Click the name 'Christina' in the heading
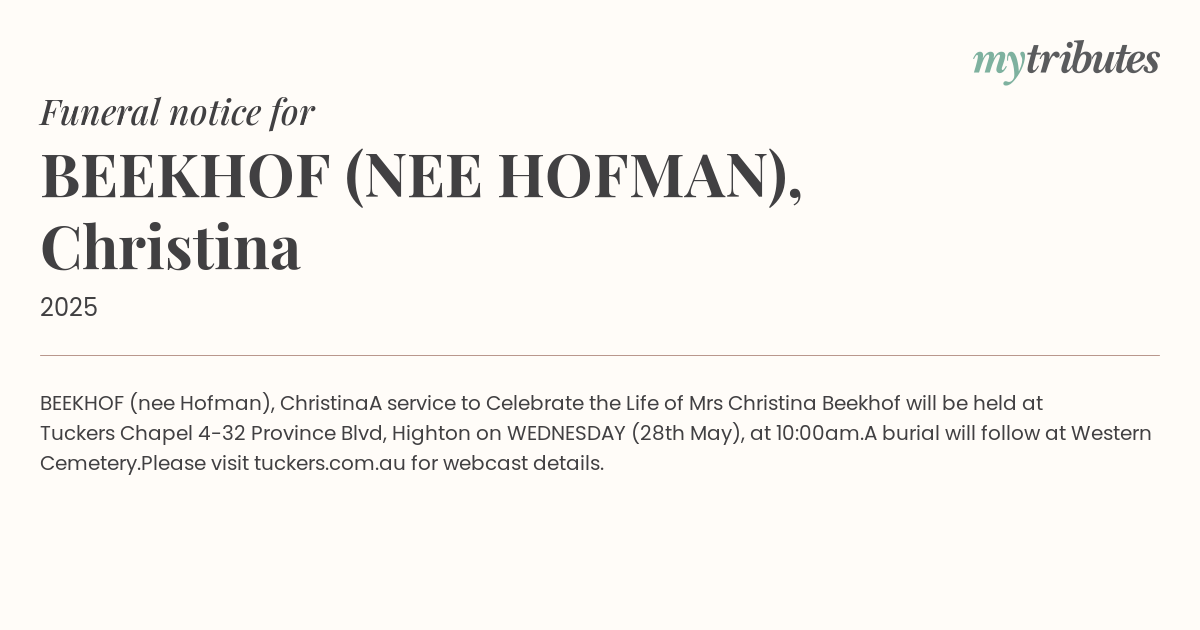1200x630 pixels. (170, 247)
